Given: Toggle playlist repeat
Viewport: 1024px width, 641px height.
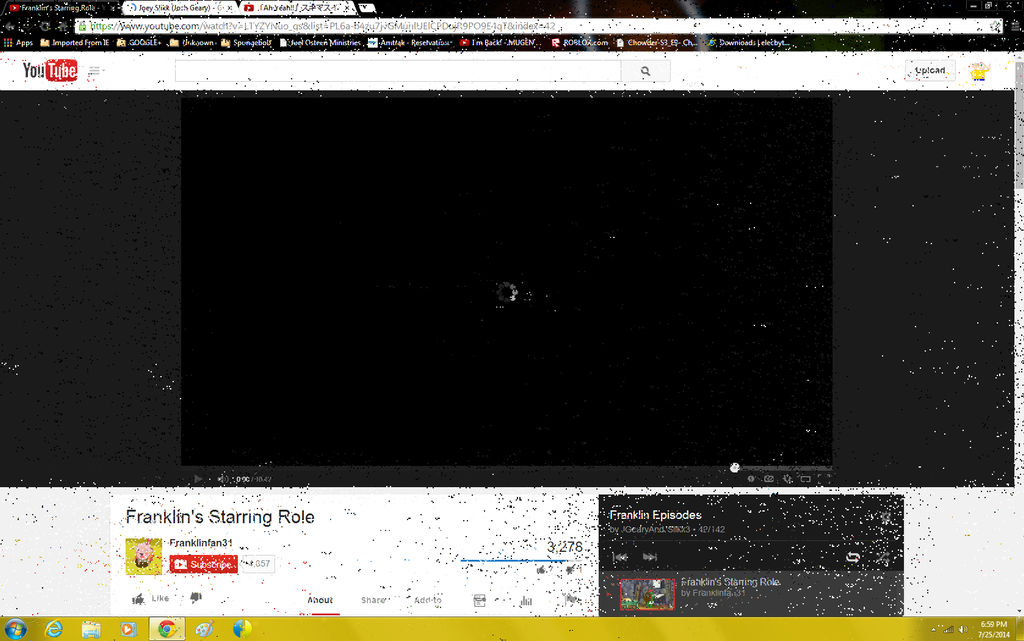Looking at the screenshot, I should (853, 557).
